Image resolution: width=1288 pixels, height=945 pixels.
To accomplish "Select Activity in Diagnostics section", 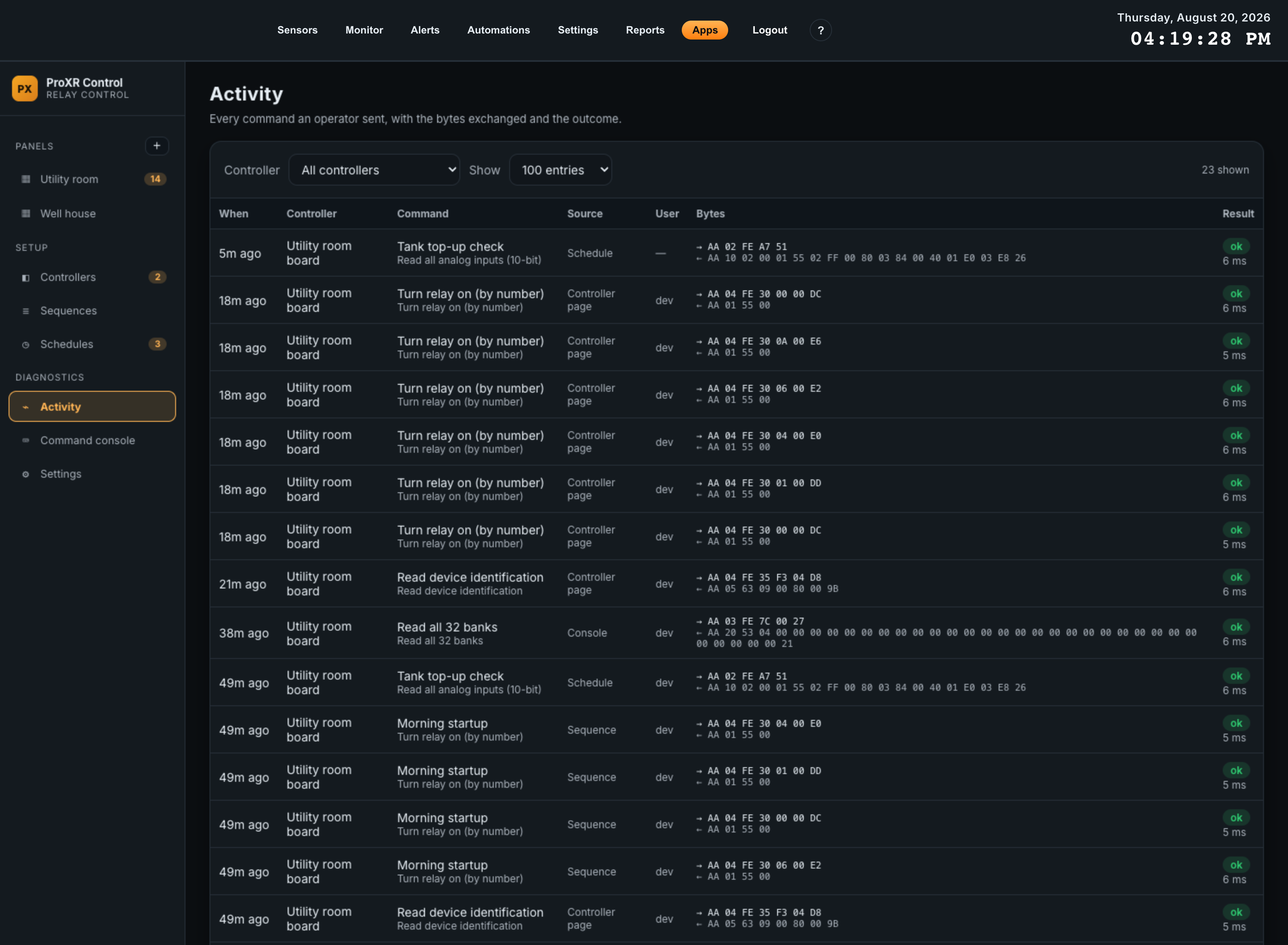I will 92,407.
